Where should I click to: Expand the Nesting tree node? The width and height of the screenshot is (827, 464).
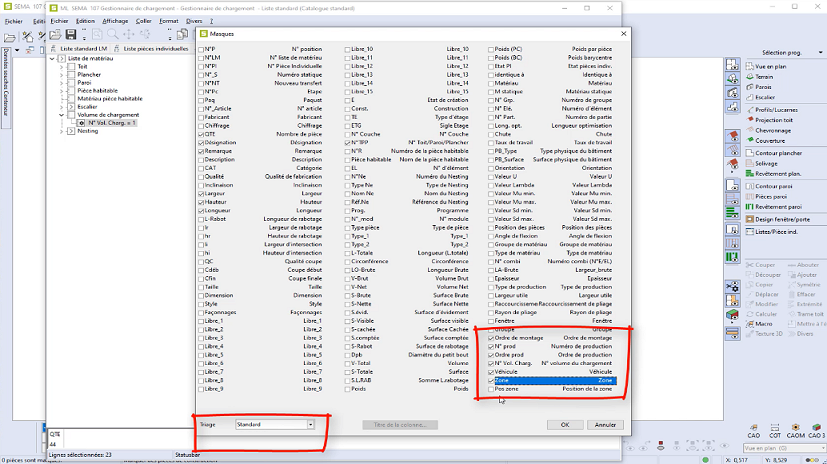tap(62, 131)
